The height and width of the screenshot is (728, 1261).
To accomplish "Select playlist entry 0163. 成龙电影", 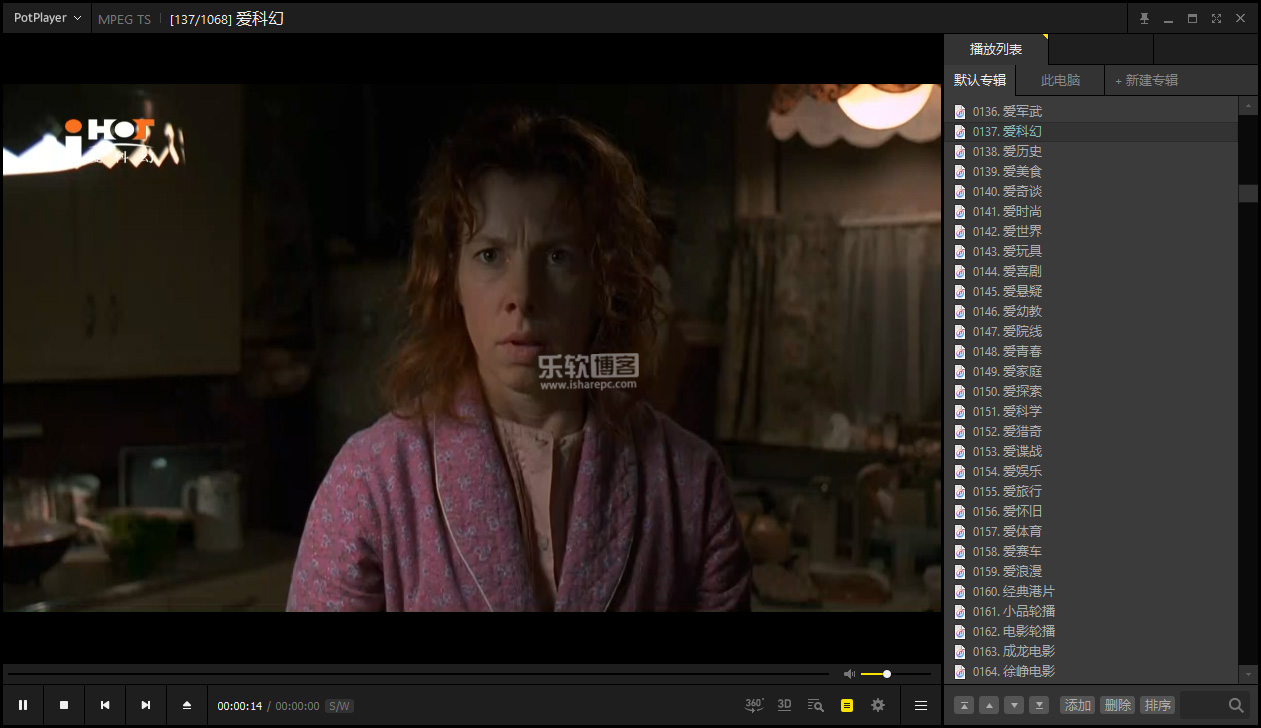I will click(1091, 651).
